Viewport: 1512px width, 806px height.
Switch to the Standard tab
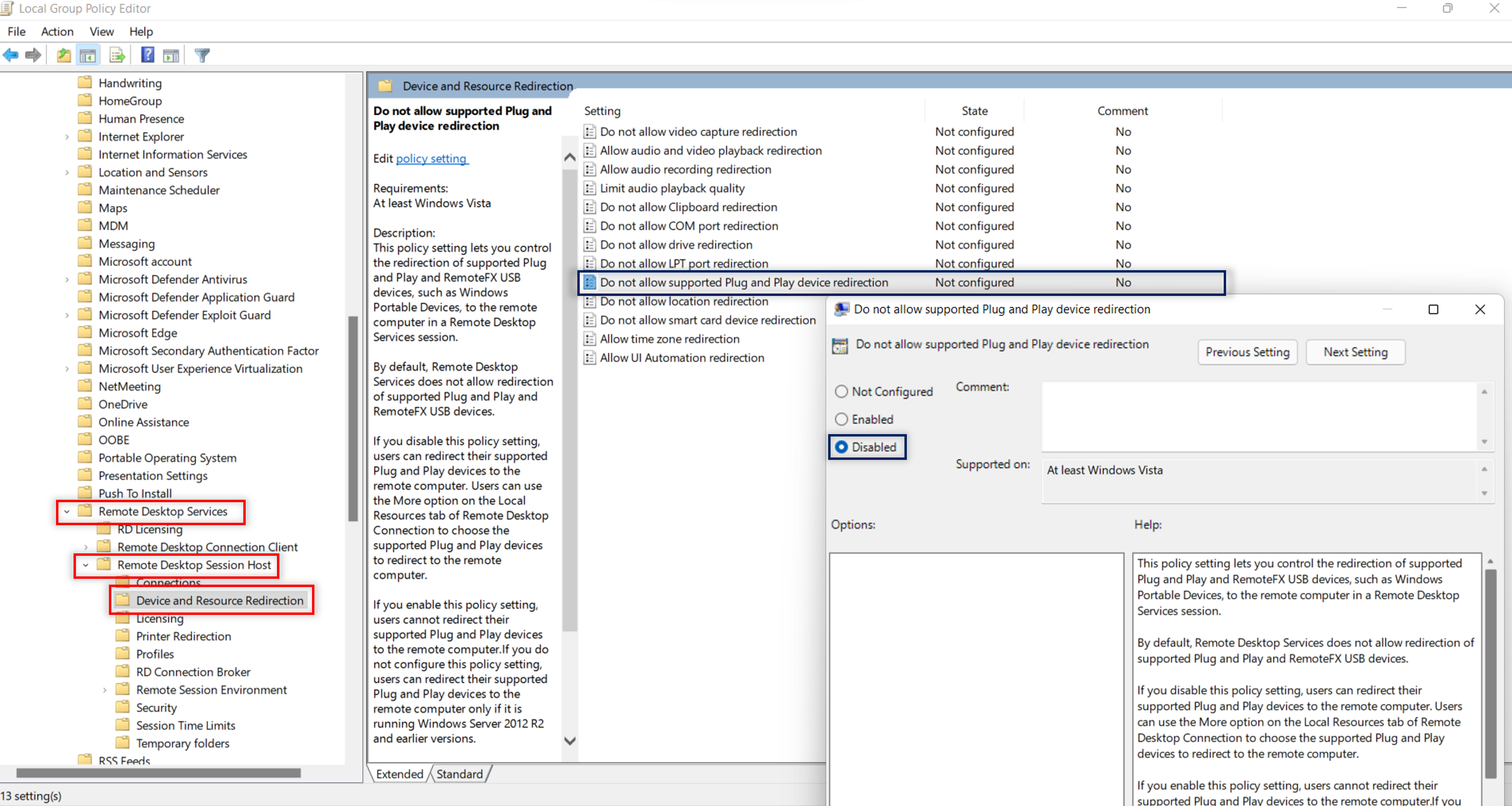pos(459,774)
